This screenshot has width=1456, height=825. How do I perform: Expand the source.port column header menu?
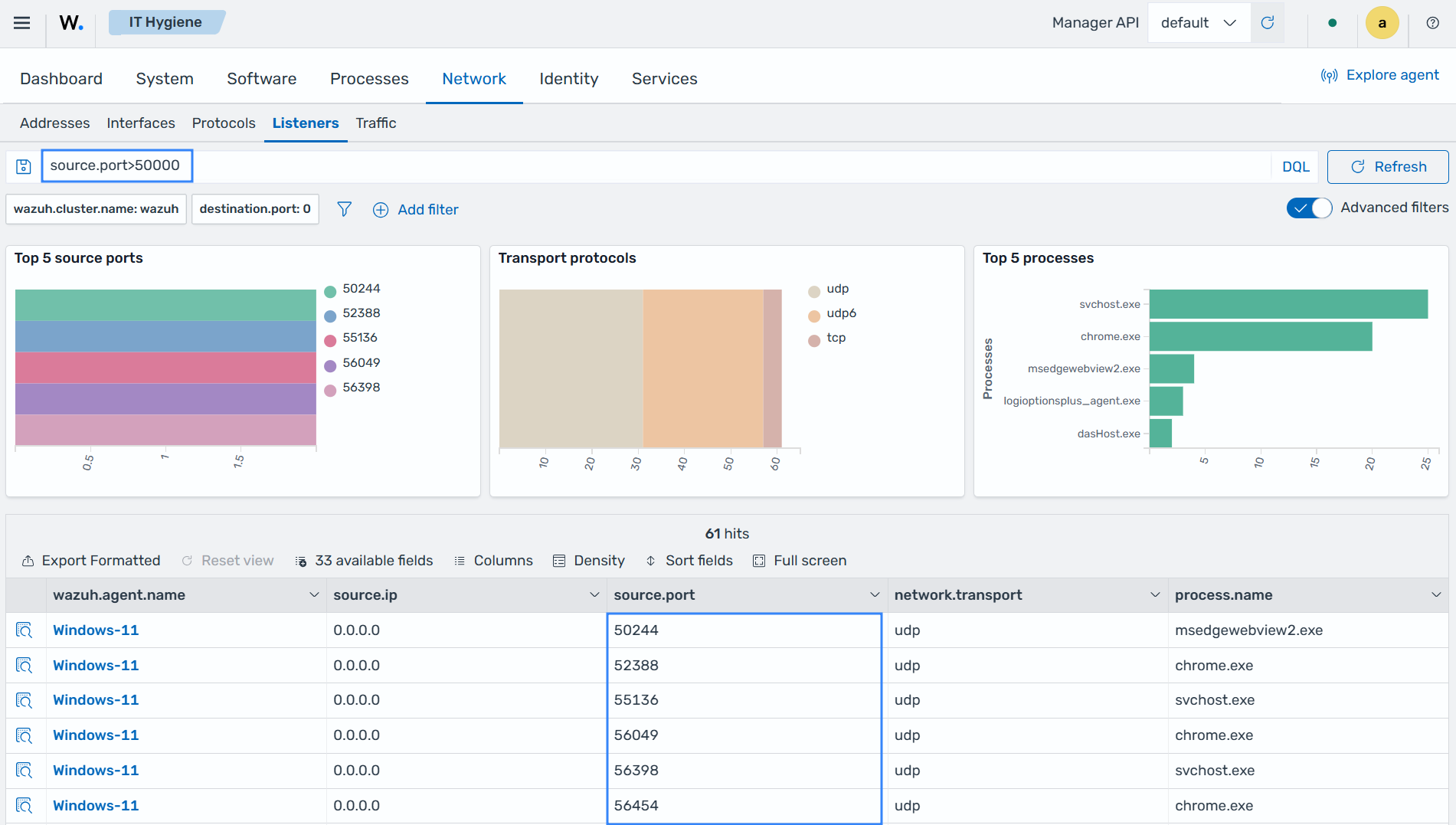click(875, 595)
